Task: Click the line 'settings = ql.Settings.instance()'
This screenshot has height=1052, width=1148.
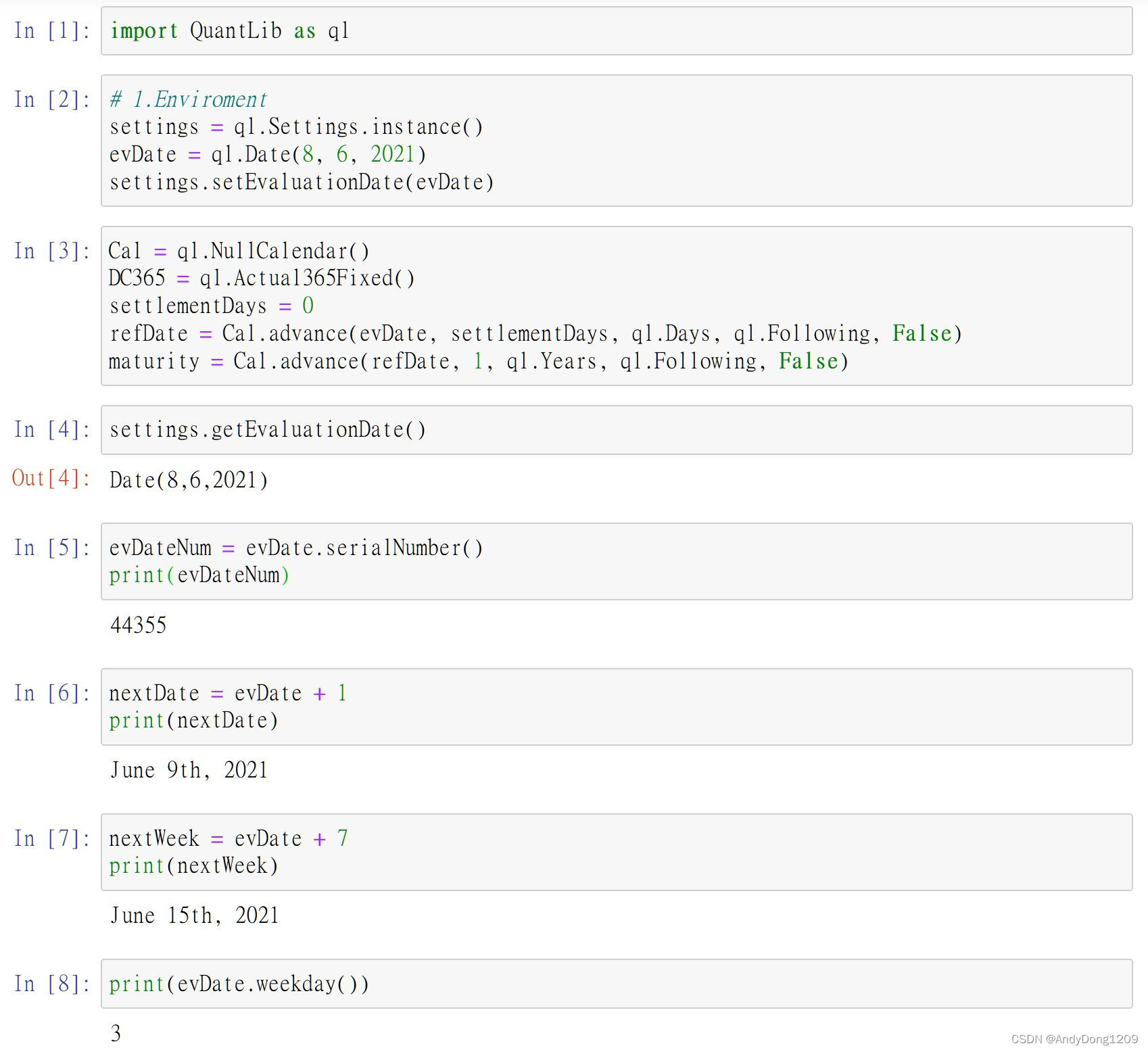Action: pos(296,127)
